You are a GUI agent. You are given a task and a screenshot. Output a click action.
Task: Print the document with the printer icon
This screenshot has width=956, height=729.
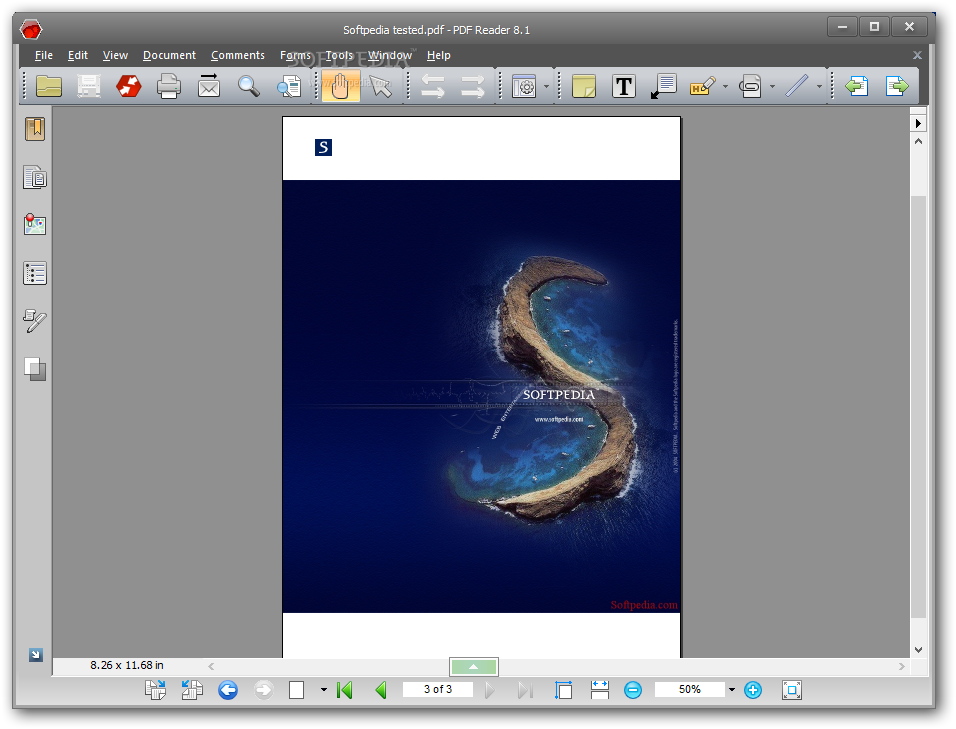tap(169, 86)
